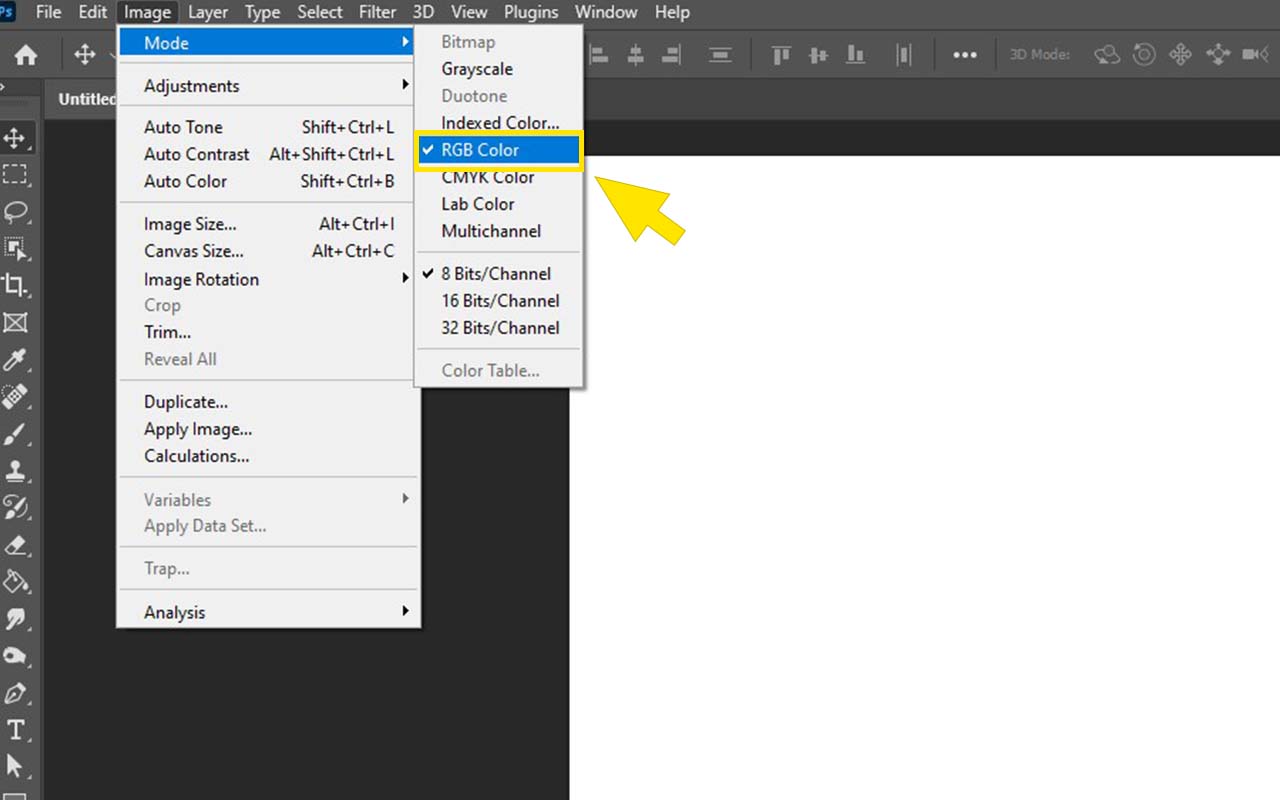Open the Image Rotation submenu
The width and height of the screenshot is (1280, 800).
pos(201,279)
